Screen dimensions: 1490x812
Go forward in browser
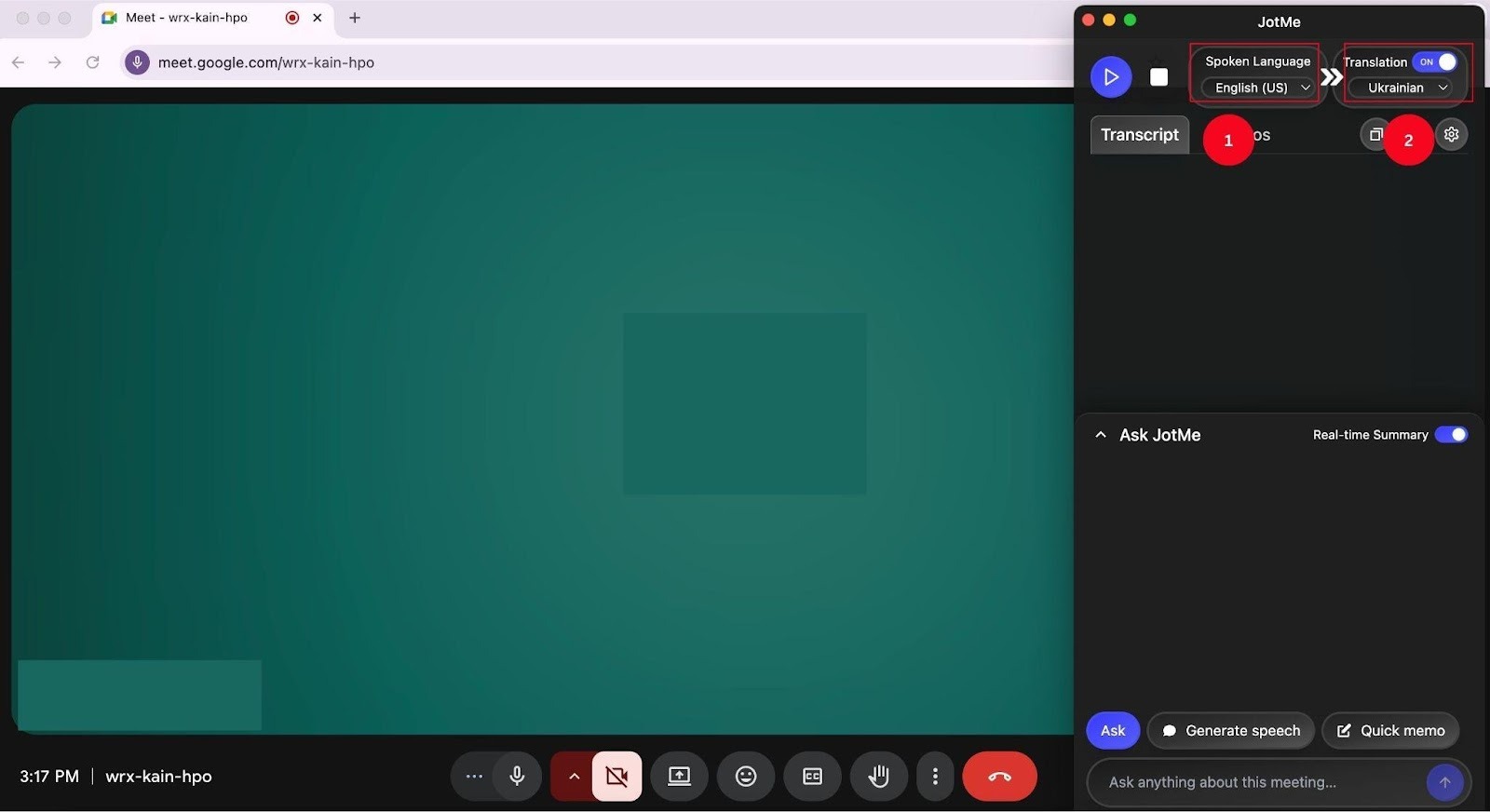coord(55,62)
